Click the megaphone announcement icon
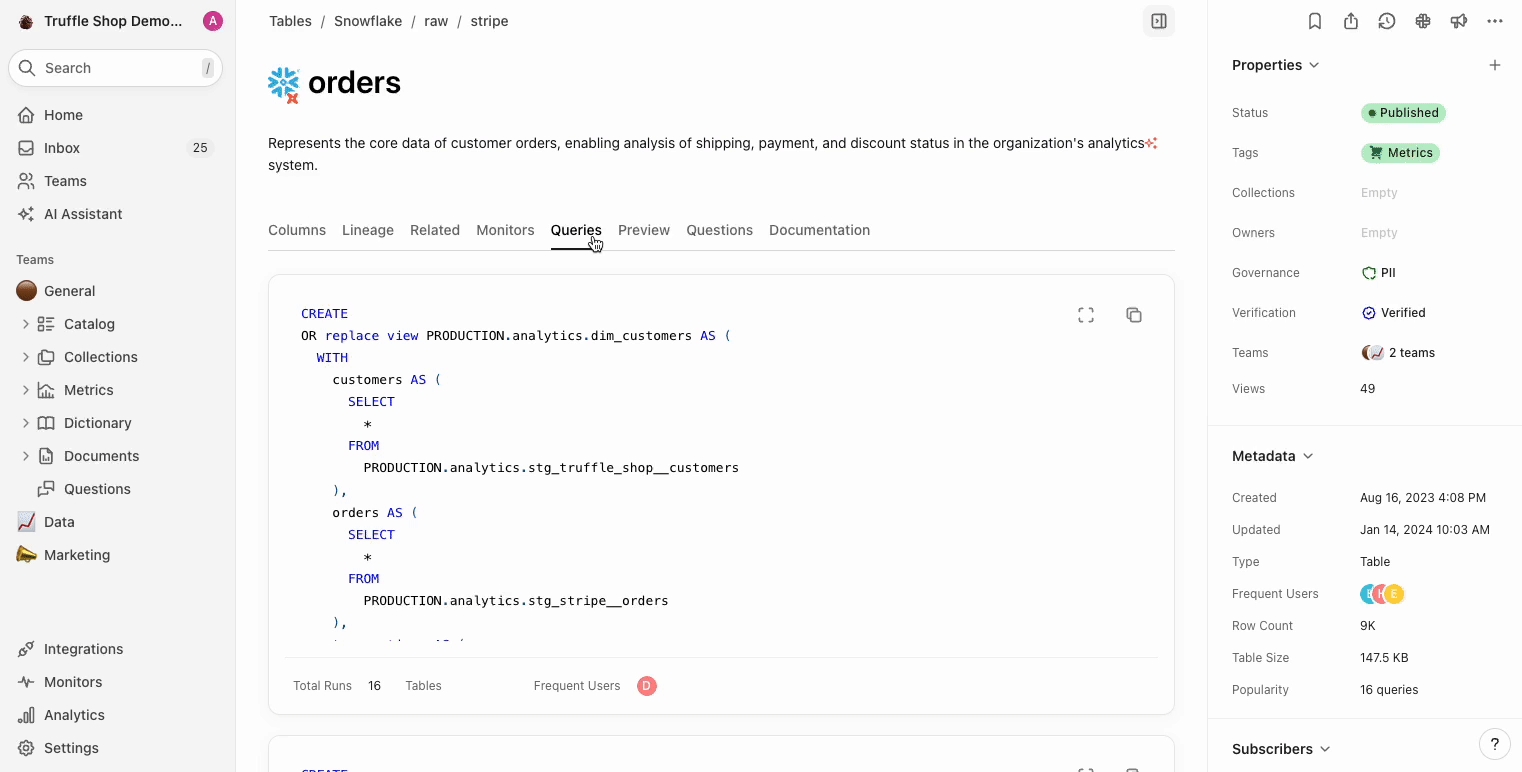Viewport: 1522px width, 772px height. 1459,21
